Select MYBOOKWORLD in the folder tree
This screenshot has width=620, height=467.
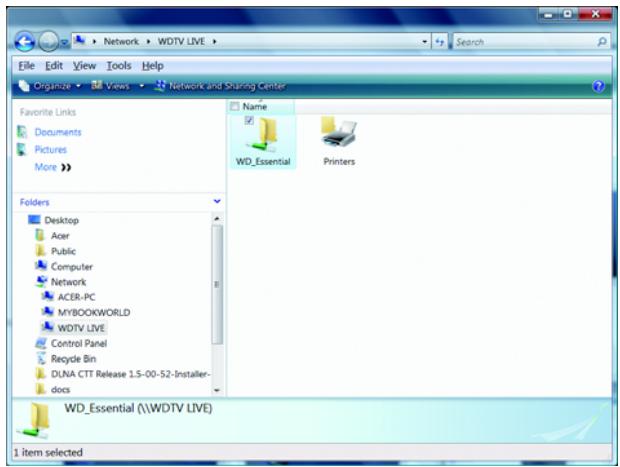pyautogui.click(x=94, y=312)
